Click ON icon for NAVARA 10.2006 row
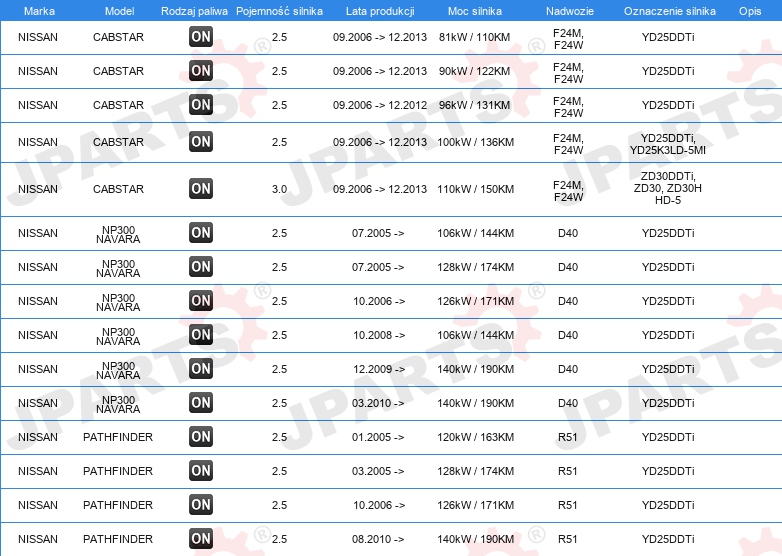The image size is (782, 556). point(201,300)
